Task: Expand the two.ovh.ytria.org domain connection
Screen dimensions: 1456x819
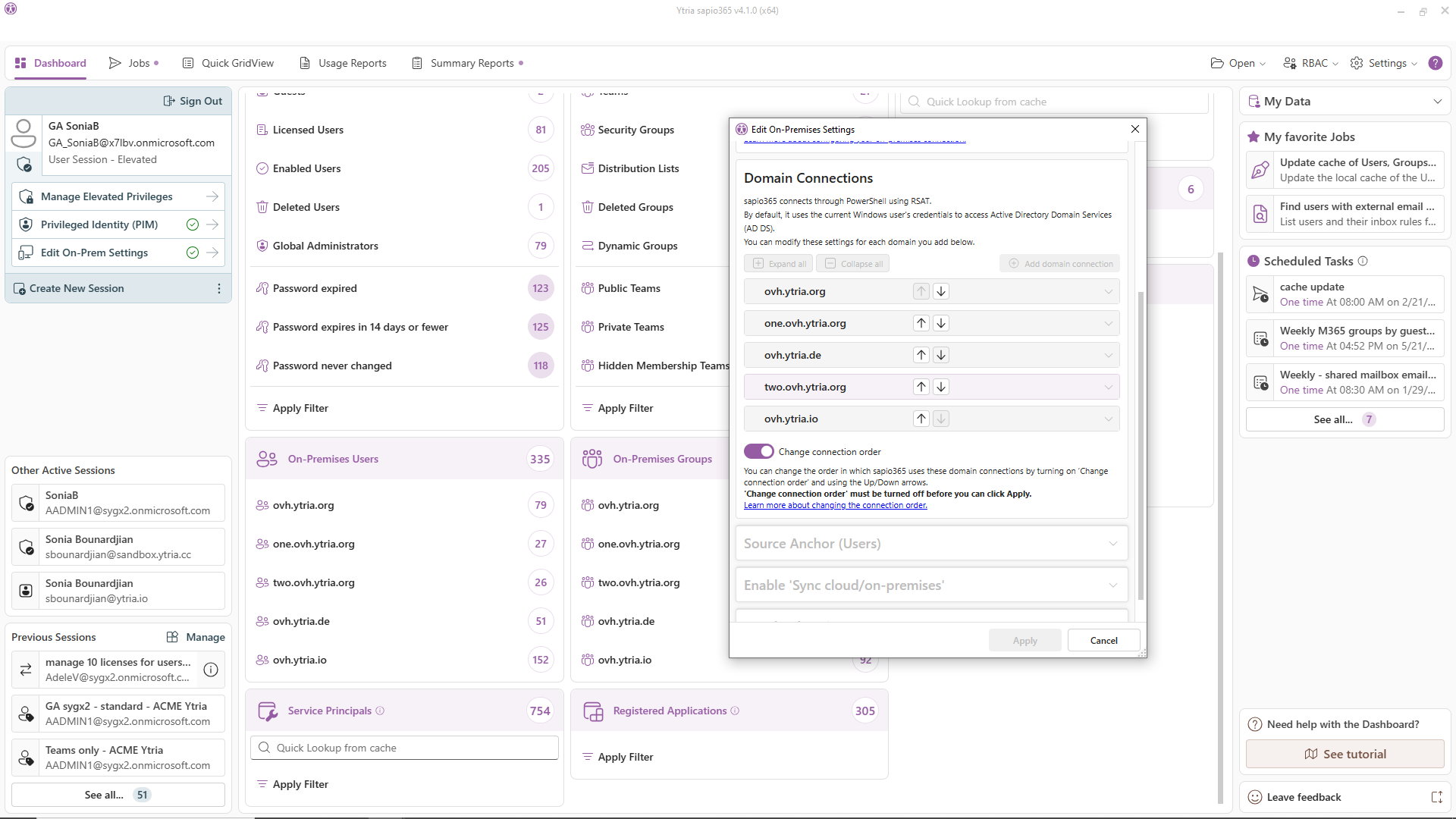Action: pos(1108,387)
